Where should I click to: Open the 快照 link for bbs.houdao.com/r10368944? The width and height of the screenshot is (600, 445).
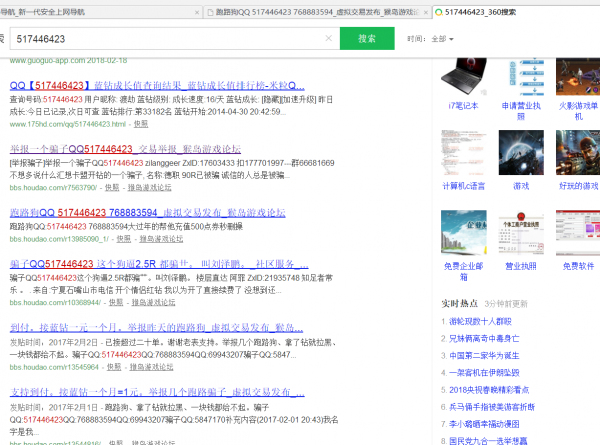(116, 302)
